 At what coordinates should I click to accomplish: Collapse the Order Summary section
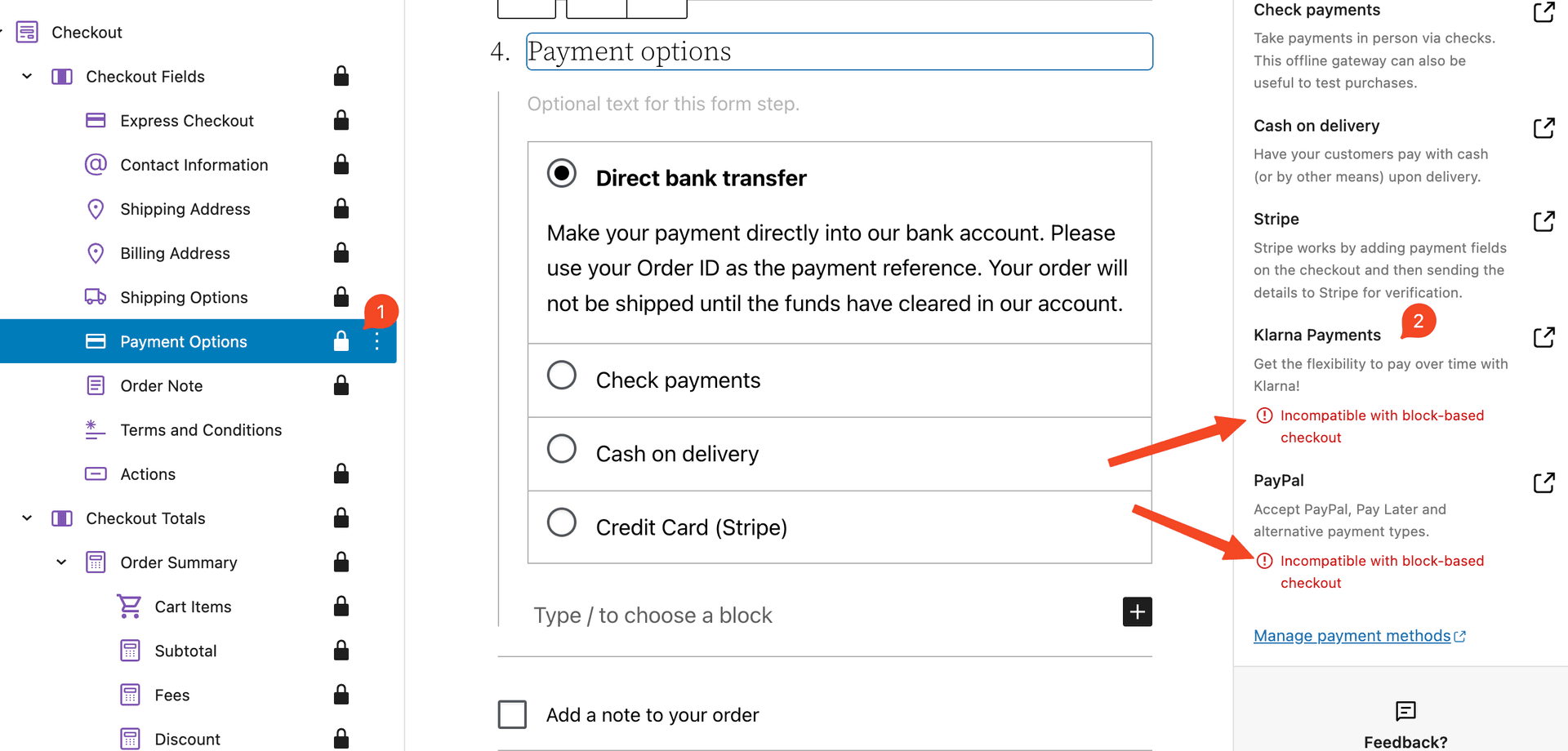(x=60, y=562)
